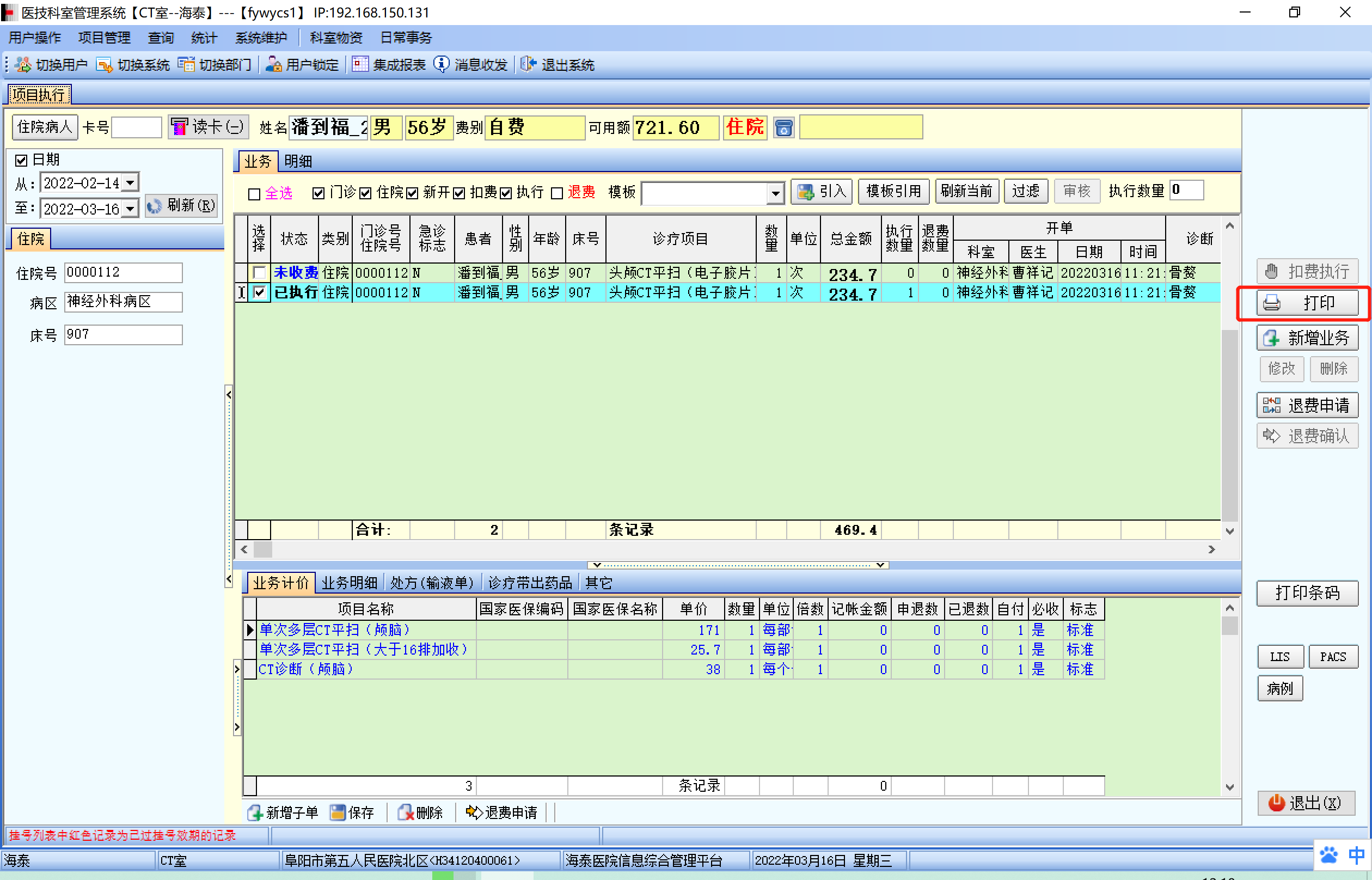Click the 打印条码 barcode print button

(x=1306, y=592)
